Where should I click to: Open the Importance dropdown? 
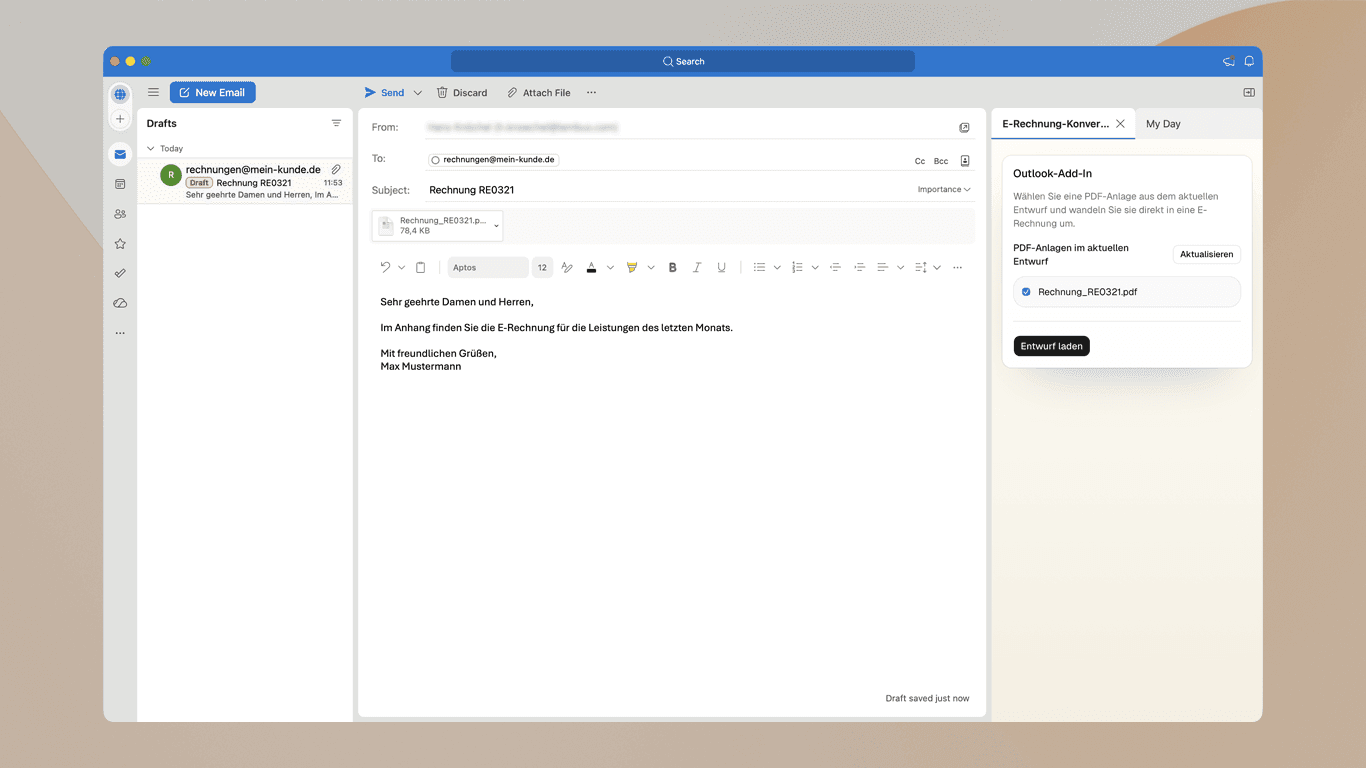[942, 189]
